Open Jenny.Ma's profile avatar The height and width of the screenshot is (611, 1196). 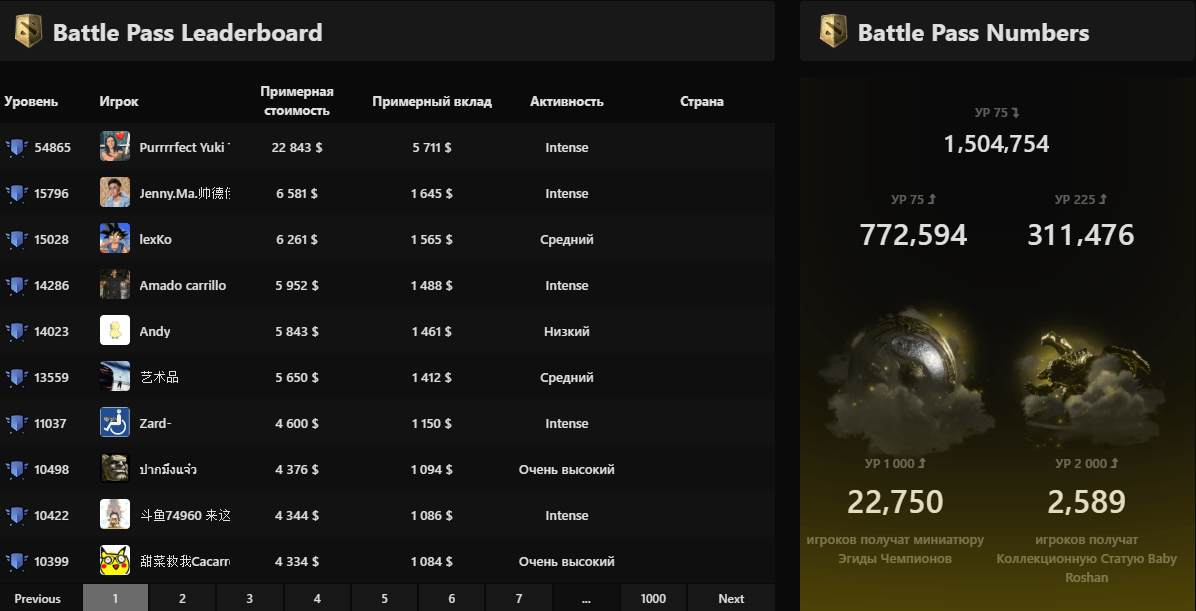click(x=115, y=193)
